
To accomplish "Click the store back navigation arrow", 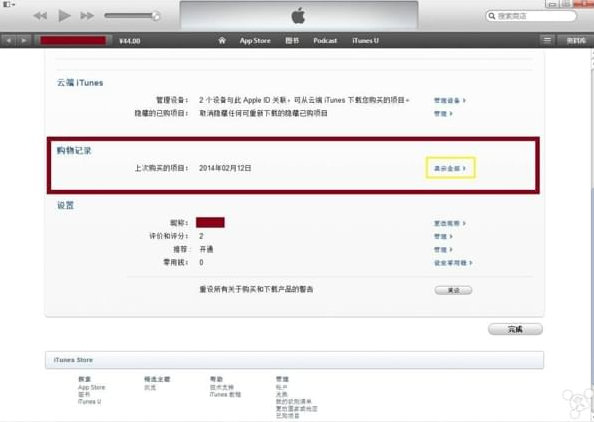I will click(x=8, y=40).
